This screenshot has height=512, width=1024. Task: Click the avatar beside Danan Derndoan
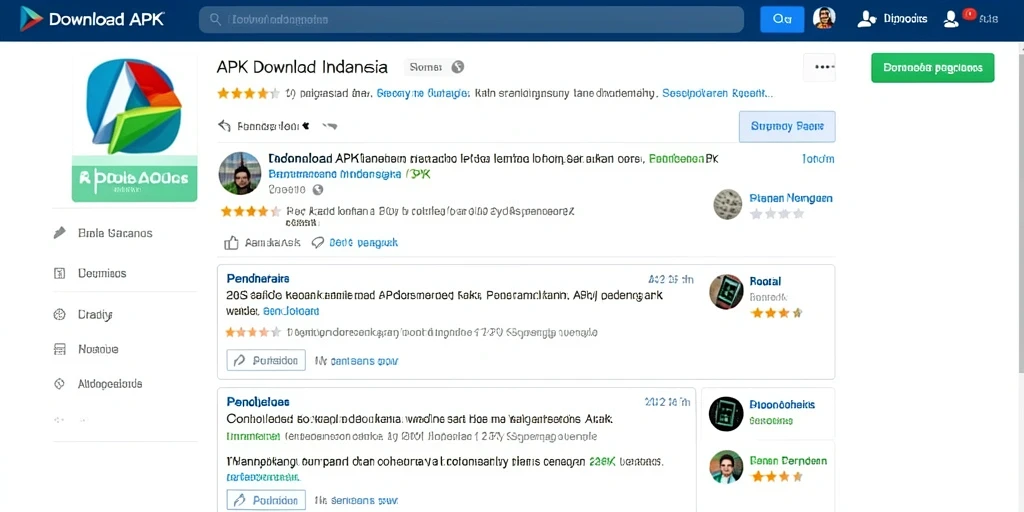click(726, 467)
